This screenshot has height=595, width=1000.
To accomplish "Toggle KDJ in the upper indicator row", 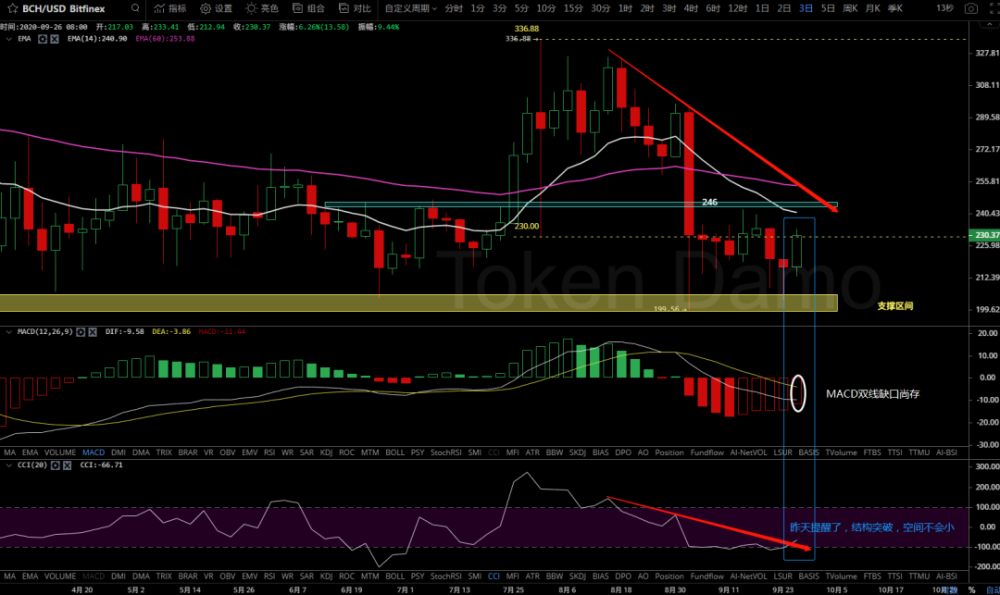I will point(326,452).
